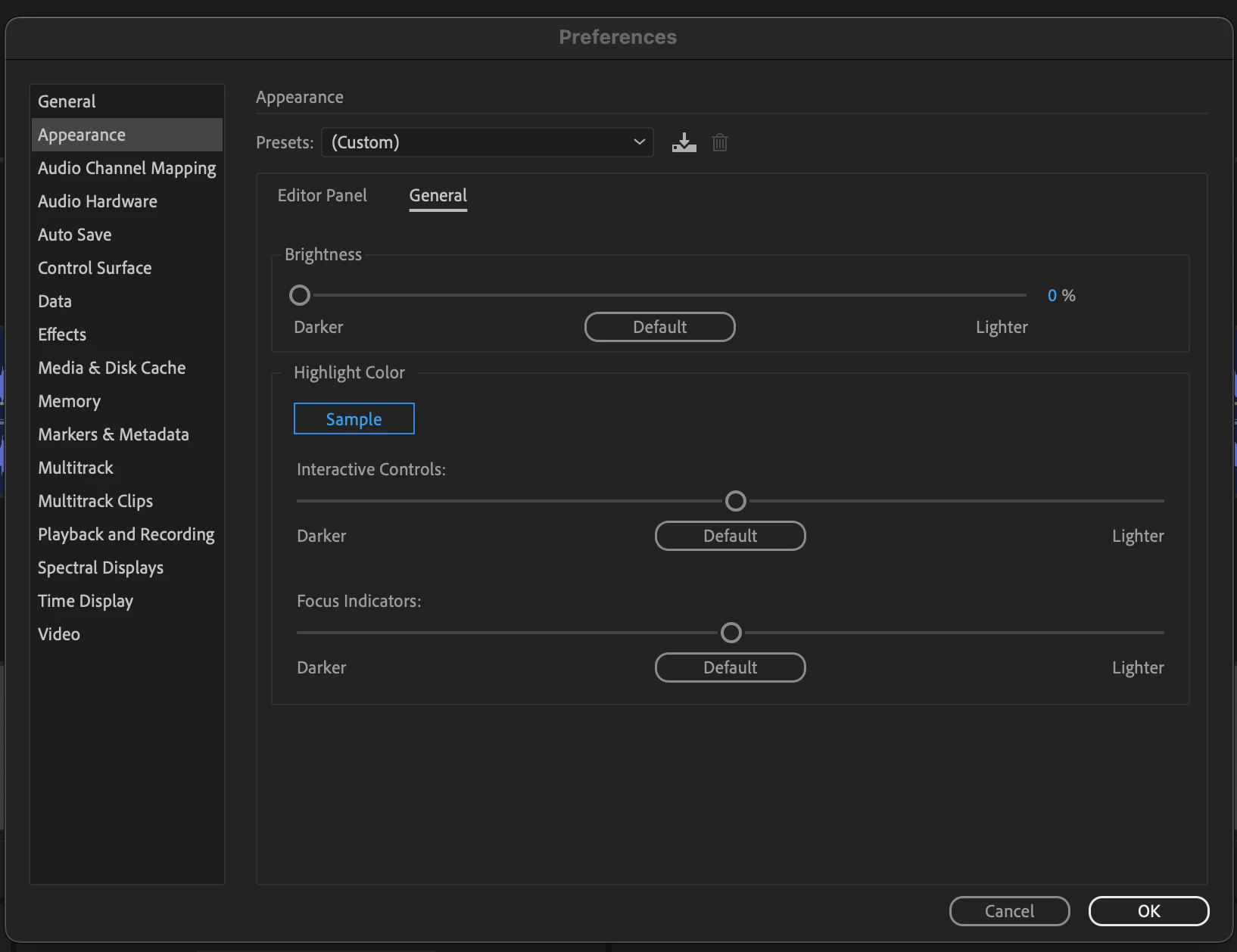Click the Sample highlight color box

point(354,418)
